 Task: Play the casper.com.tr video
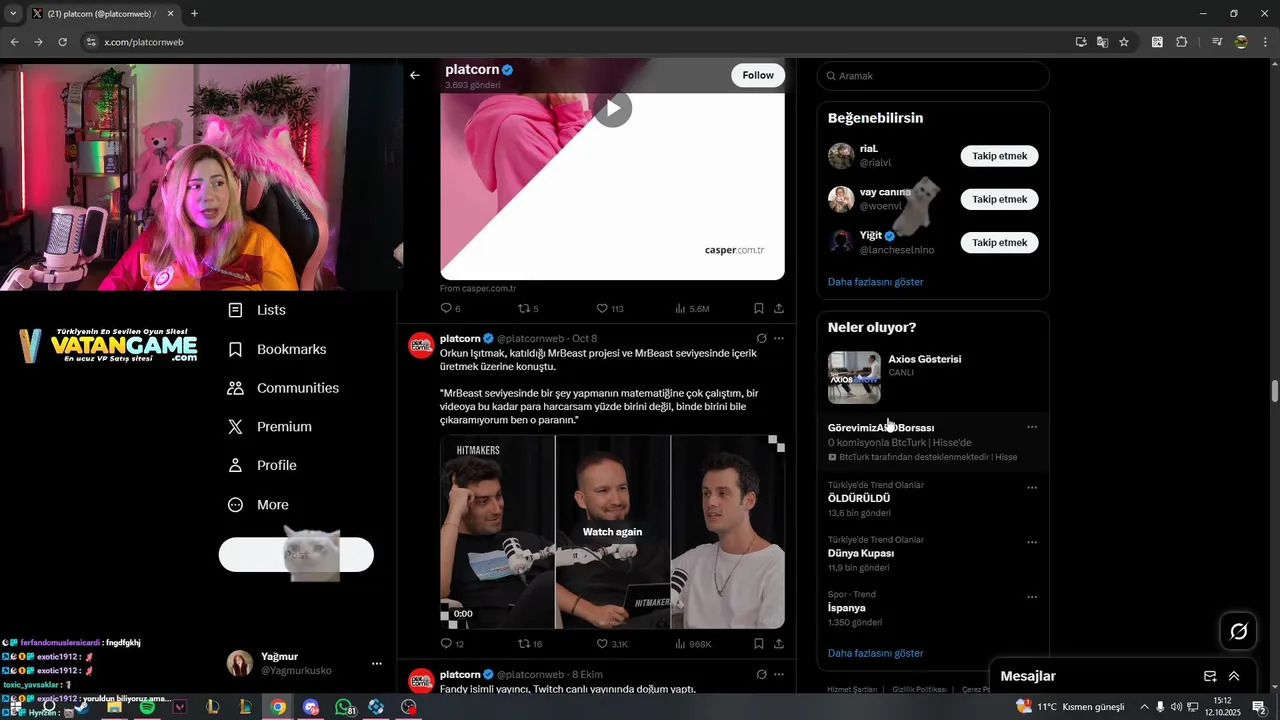[613, 108]
